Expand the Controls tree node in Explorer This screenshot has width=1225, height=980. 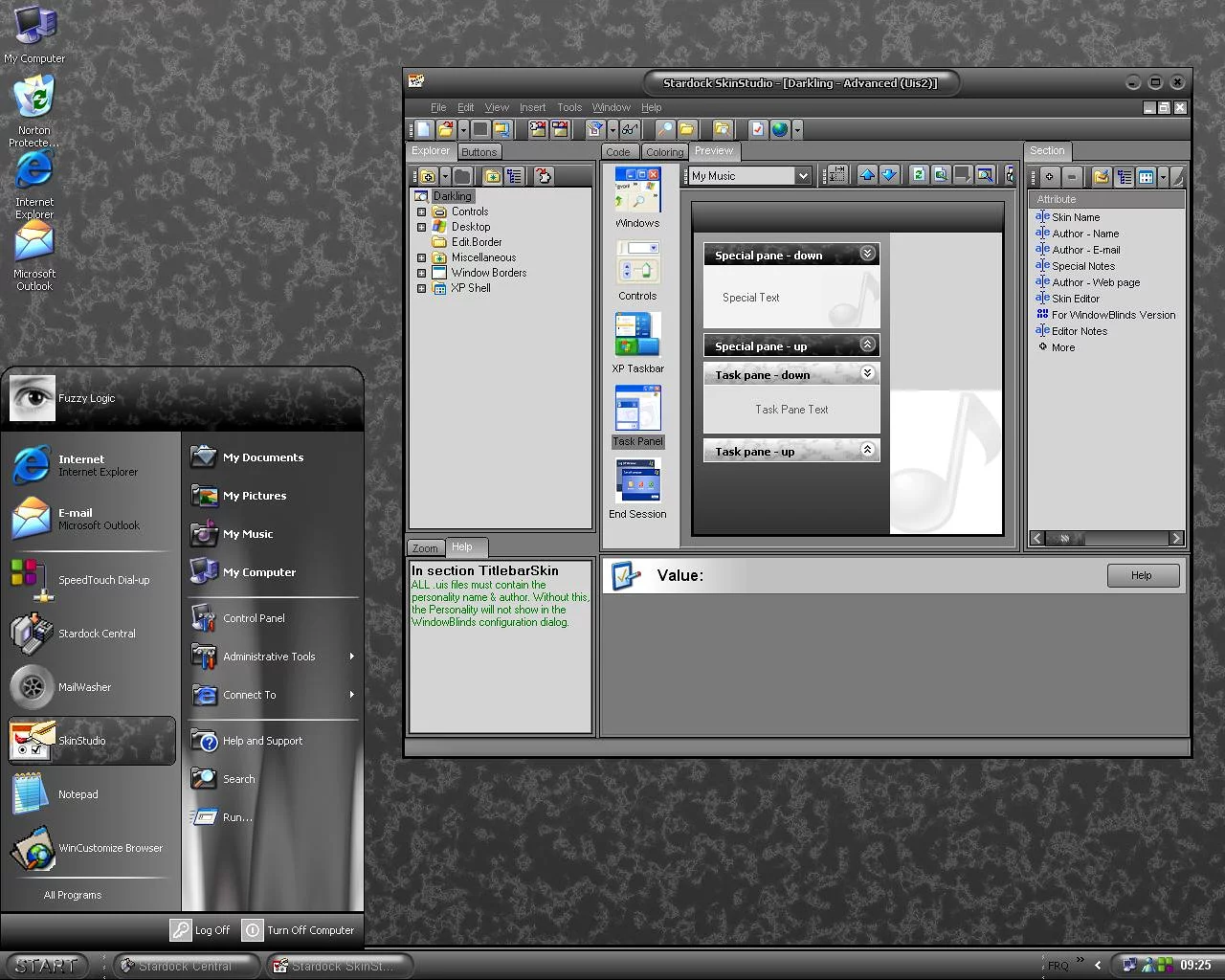coord(421,212)
